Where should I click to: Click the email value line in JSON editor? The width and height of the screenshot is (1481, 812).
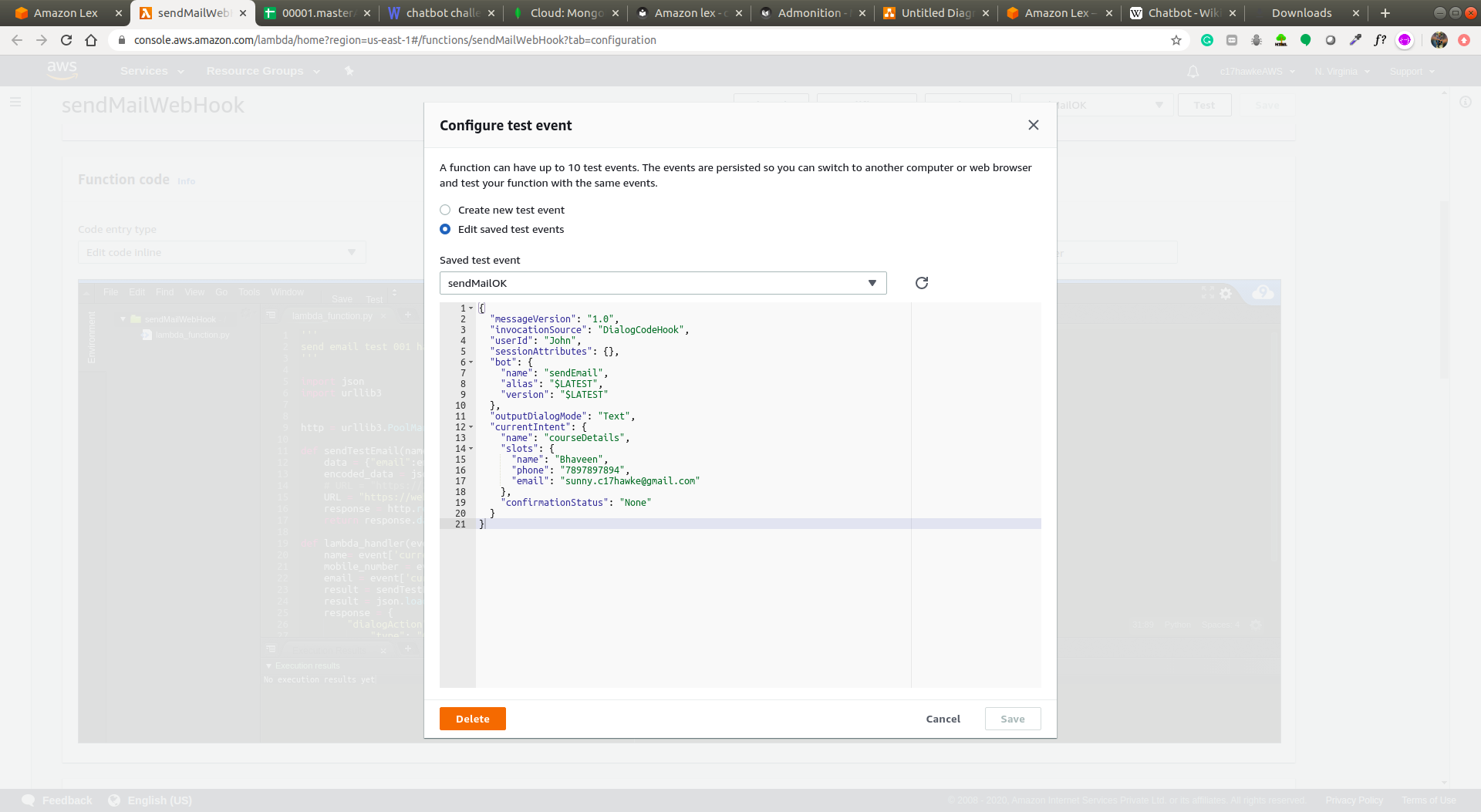(x=606, y=480)
